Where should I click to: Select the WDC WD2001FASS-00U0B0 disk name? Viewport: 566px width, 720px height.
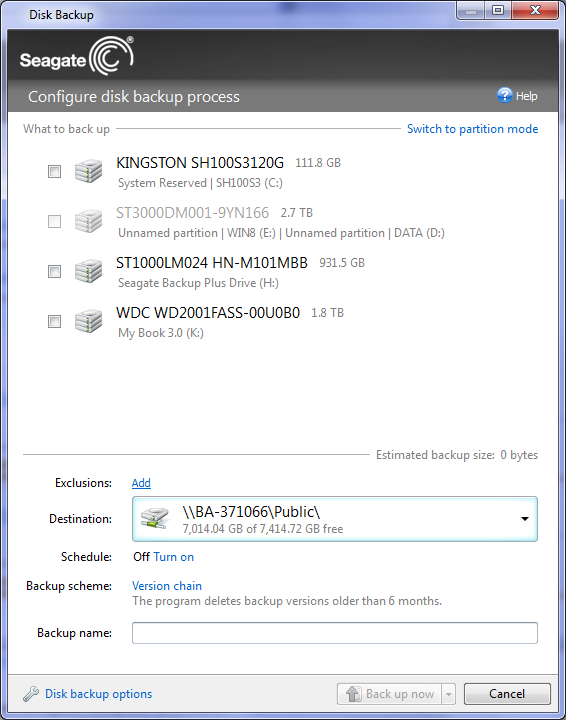(x=208, y=313)
